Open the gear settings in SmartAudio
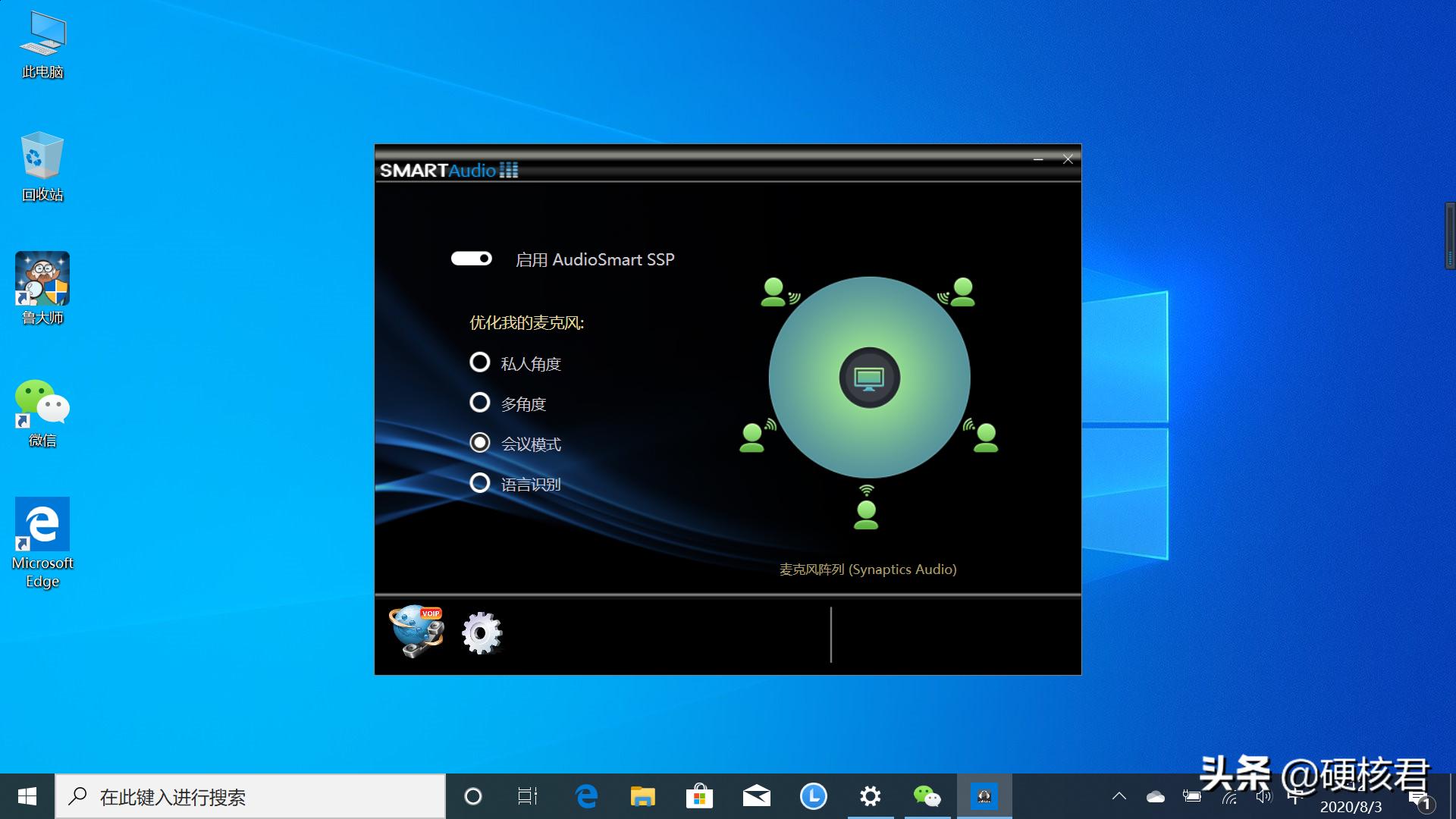This screenshot has width=1456, height=819. [x=482, y=632]
